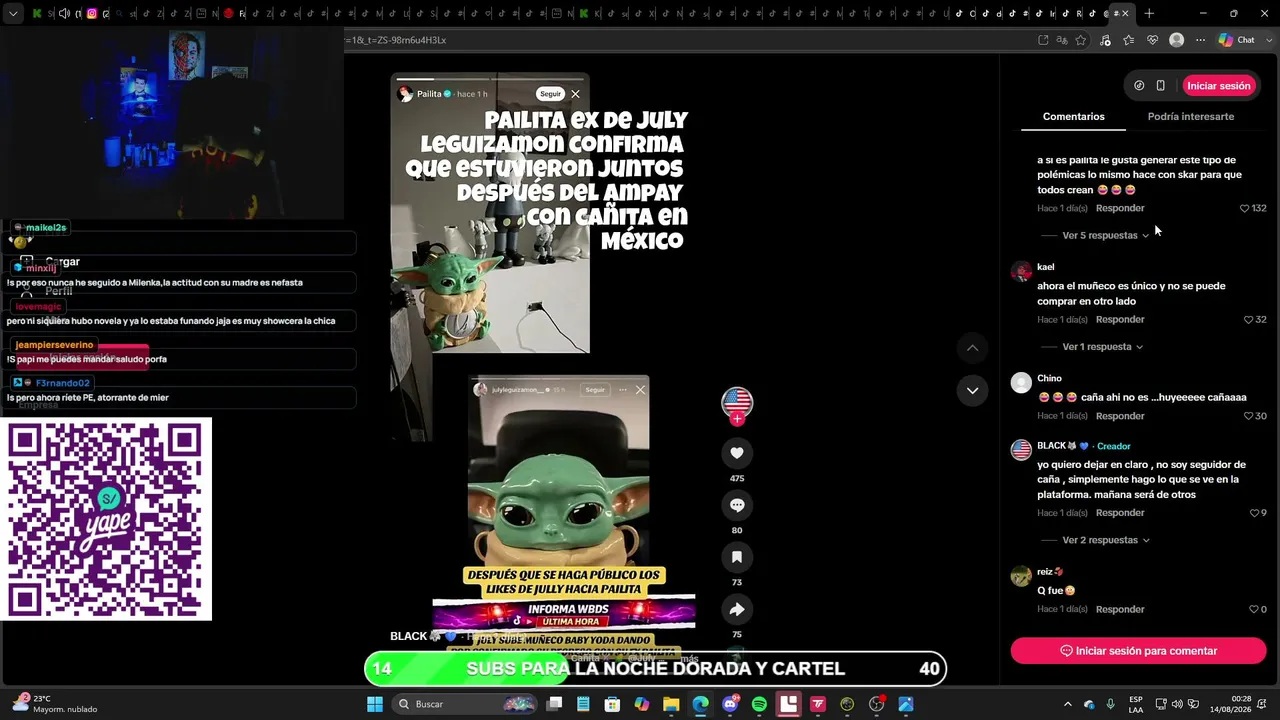Click the Iniciar sesión button
Viewport: 1280px width, 720px height.
(x=1219, y=86)
